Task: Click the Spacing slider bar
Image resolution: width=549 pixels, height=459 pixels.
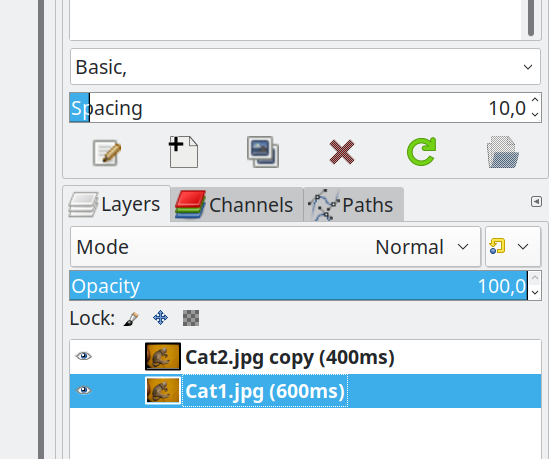Action: [298, 107]
